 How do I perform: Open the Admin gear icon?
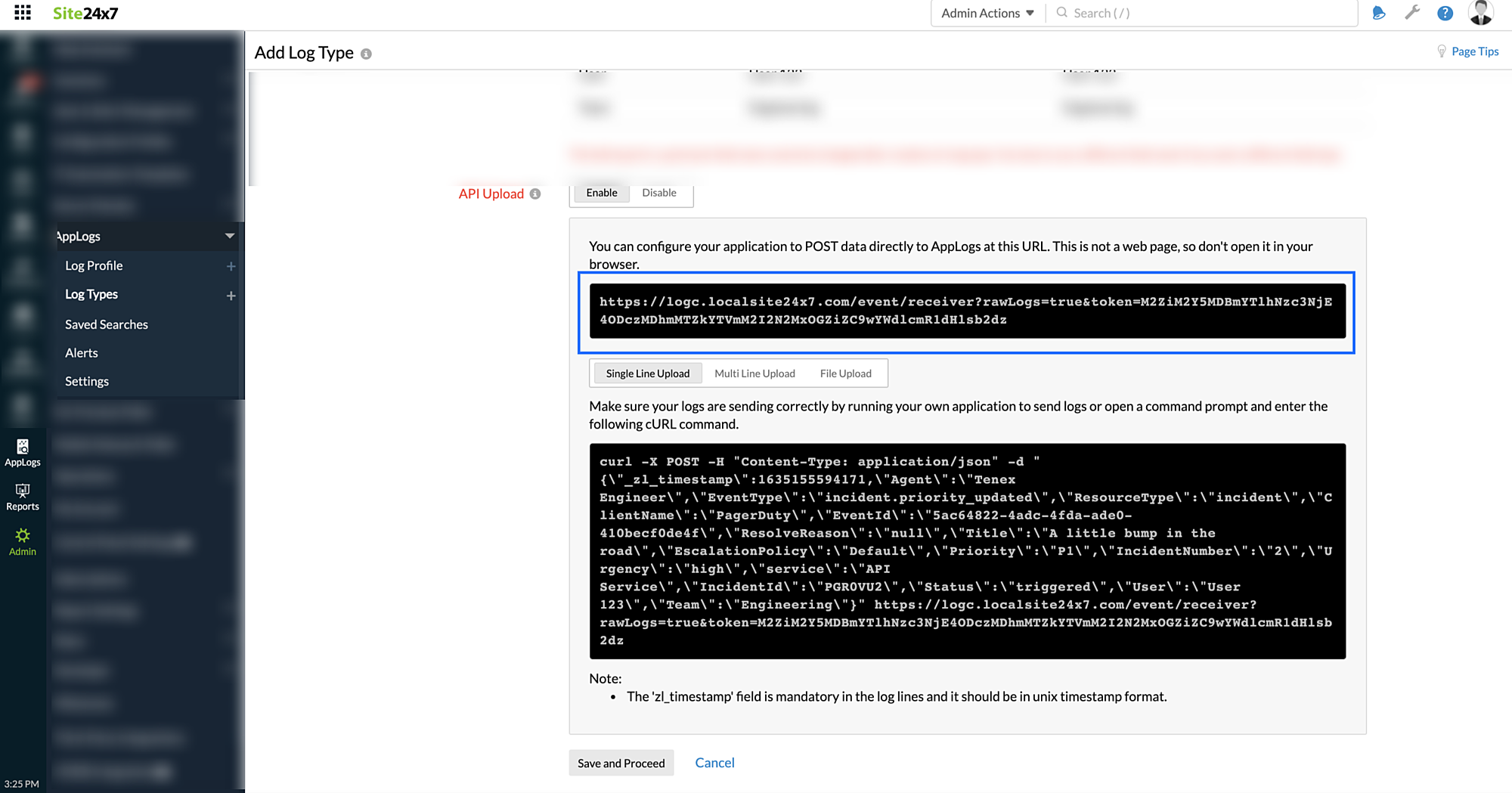23,541
